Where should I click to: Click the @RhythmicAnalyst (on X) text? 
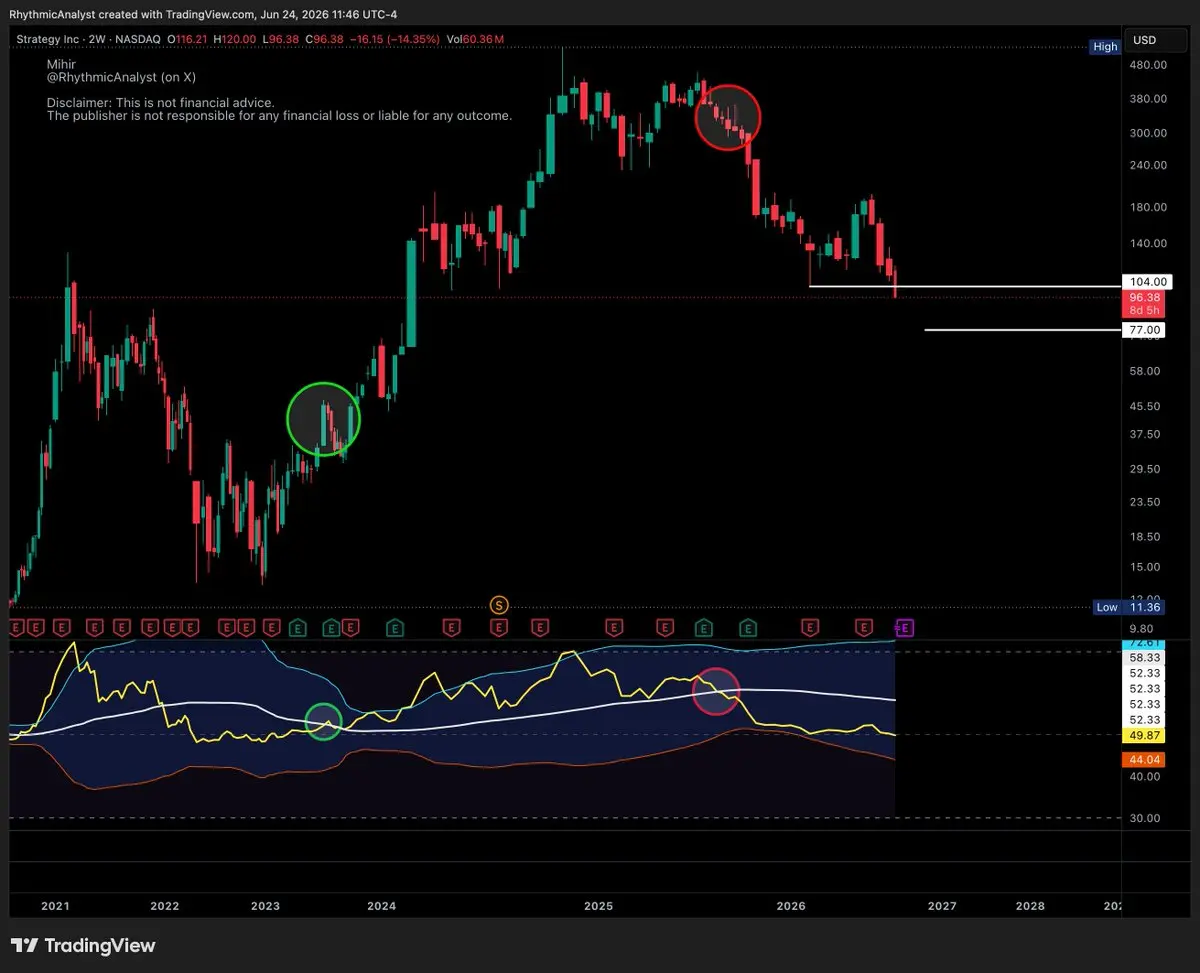pos(121,76)
